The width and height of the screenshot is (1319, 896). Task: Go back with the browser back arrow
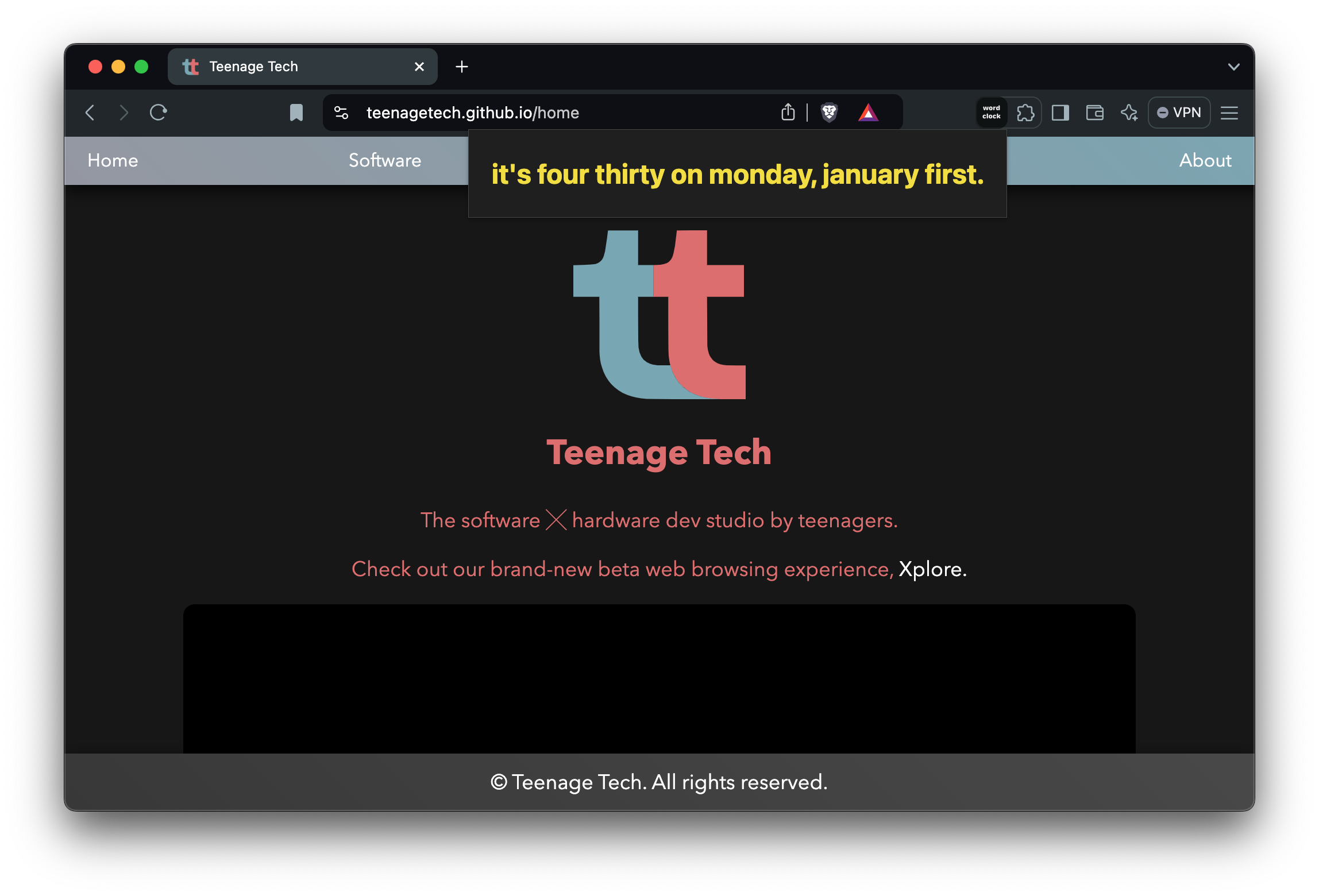[90, 113]
